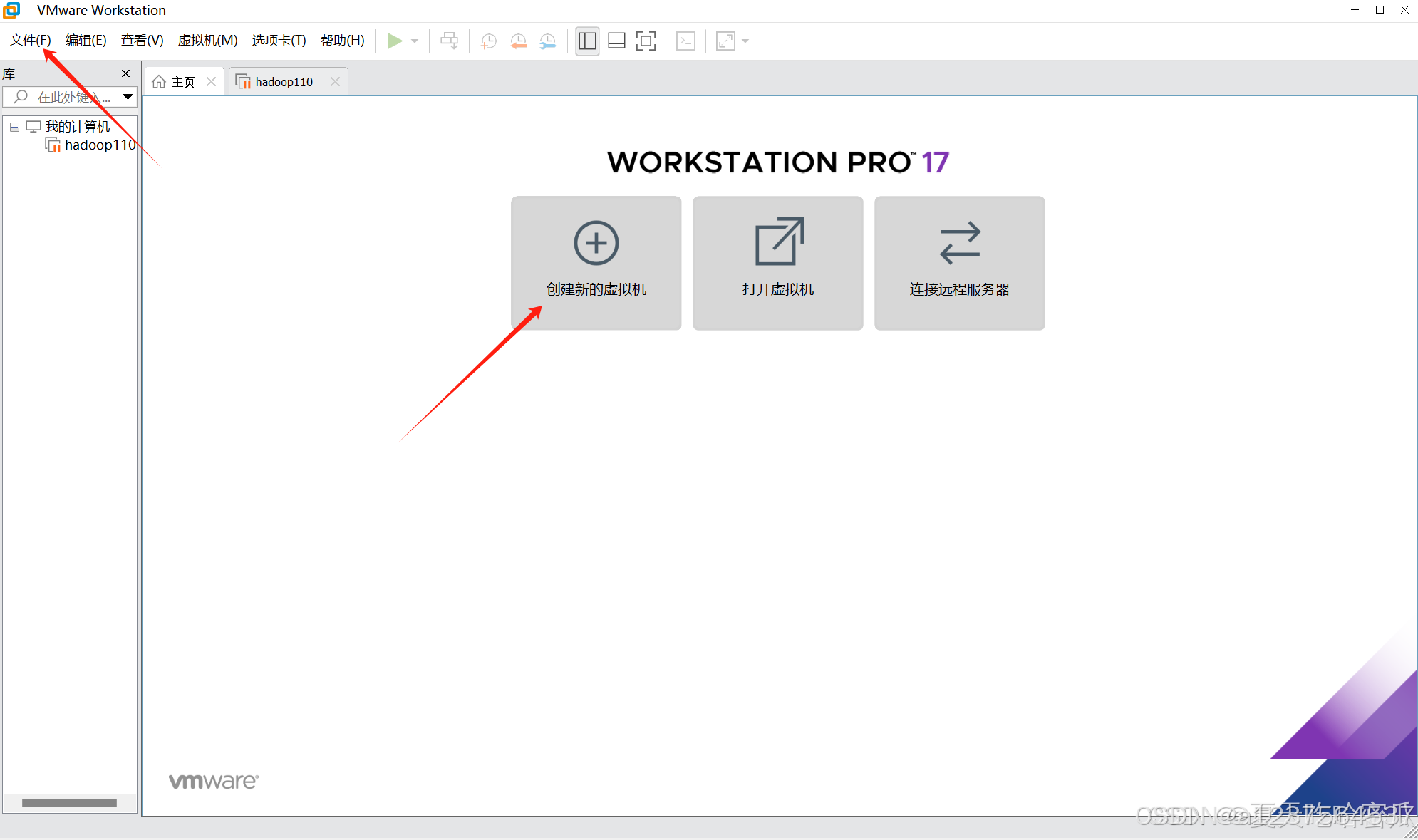Select hadoop110 in the library tree
Screen dimensions: 1418x840
point(100,145)
